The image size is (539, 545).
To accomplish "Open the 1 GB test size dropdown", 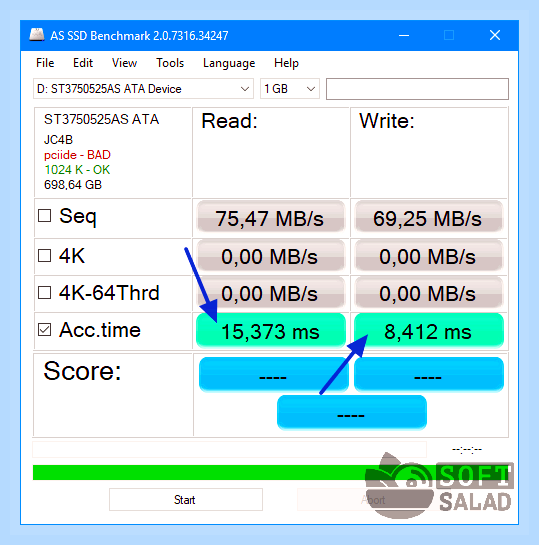I will coord(290,89).
